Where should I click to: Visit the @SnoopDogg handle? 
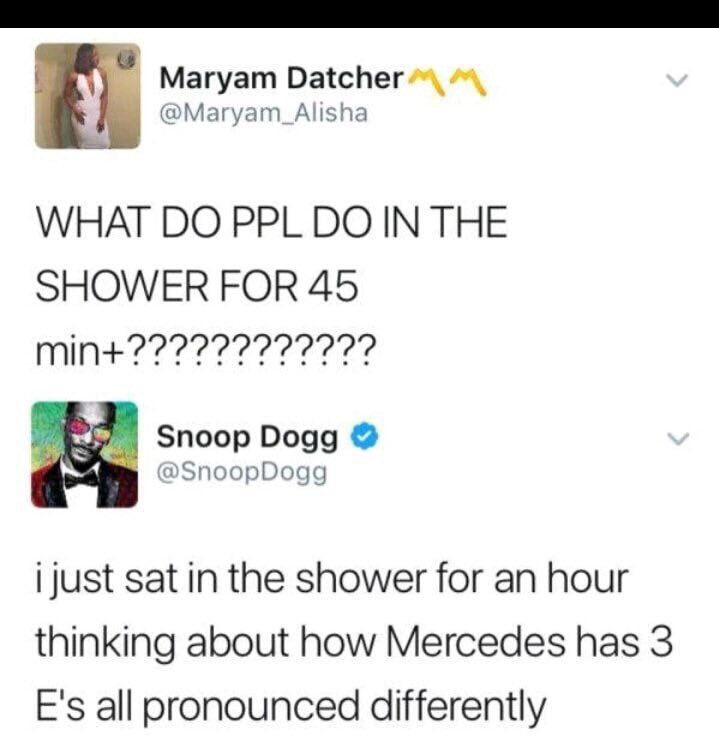(x=242, y=472)
